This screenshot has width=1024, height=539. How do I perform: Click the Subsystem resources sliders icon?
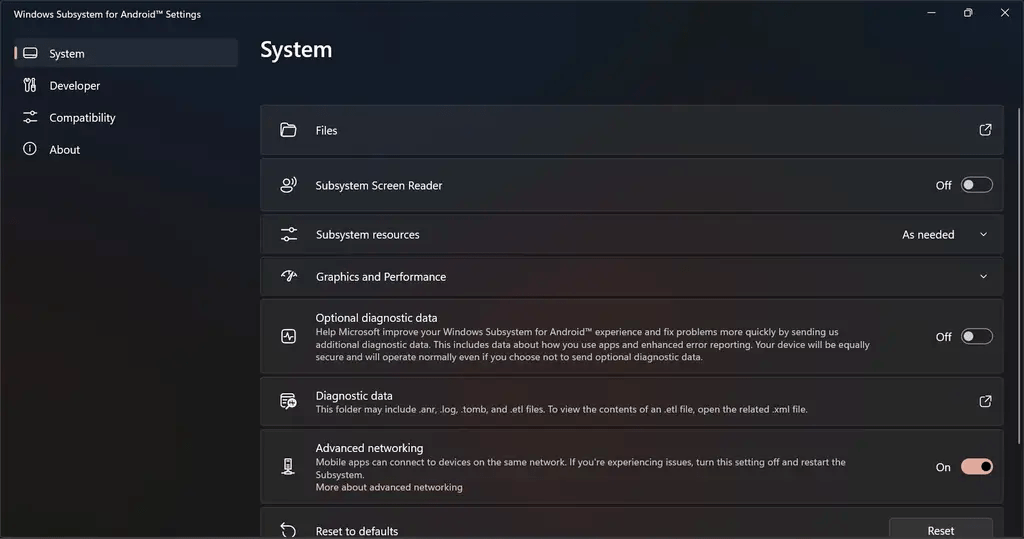click(x=289, y=235)
